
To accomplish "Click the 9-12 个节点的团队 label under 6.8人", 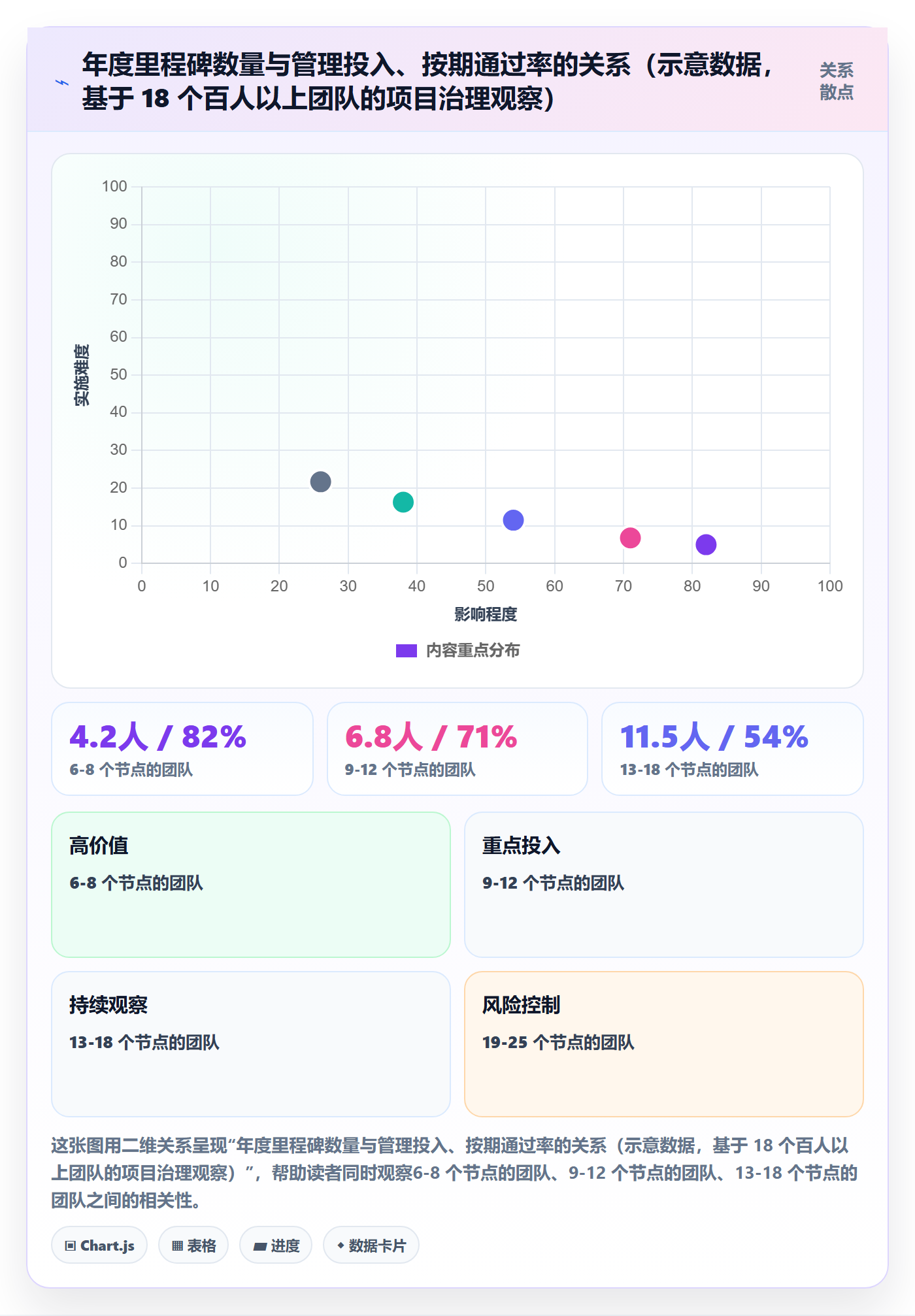I will tap(410, 770).
